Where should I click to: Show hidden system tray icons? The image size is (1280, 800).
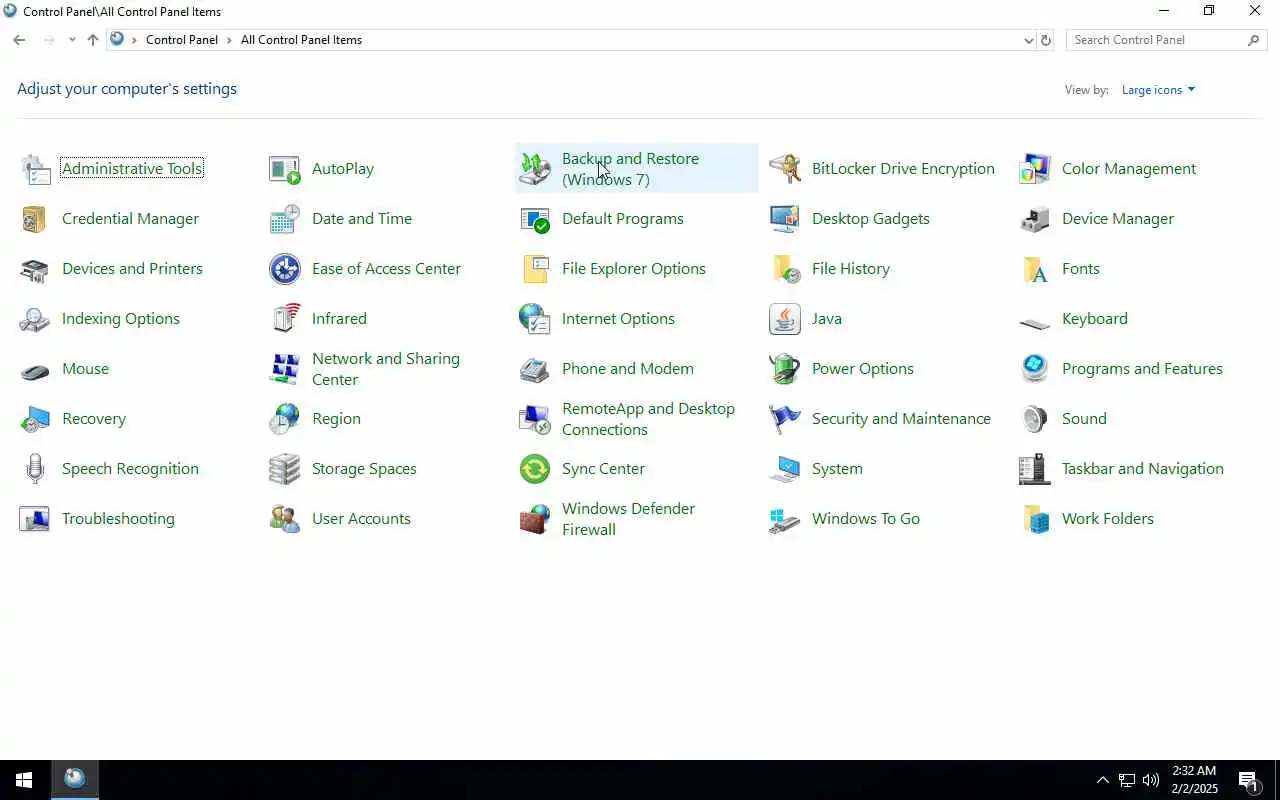(x=1102, y=780)
